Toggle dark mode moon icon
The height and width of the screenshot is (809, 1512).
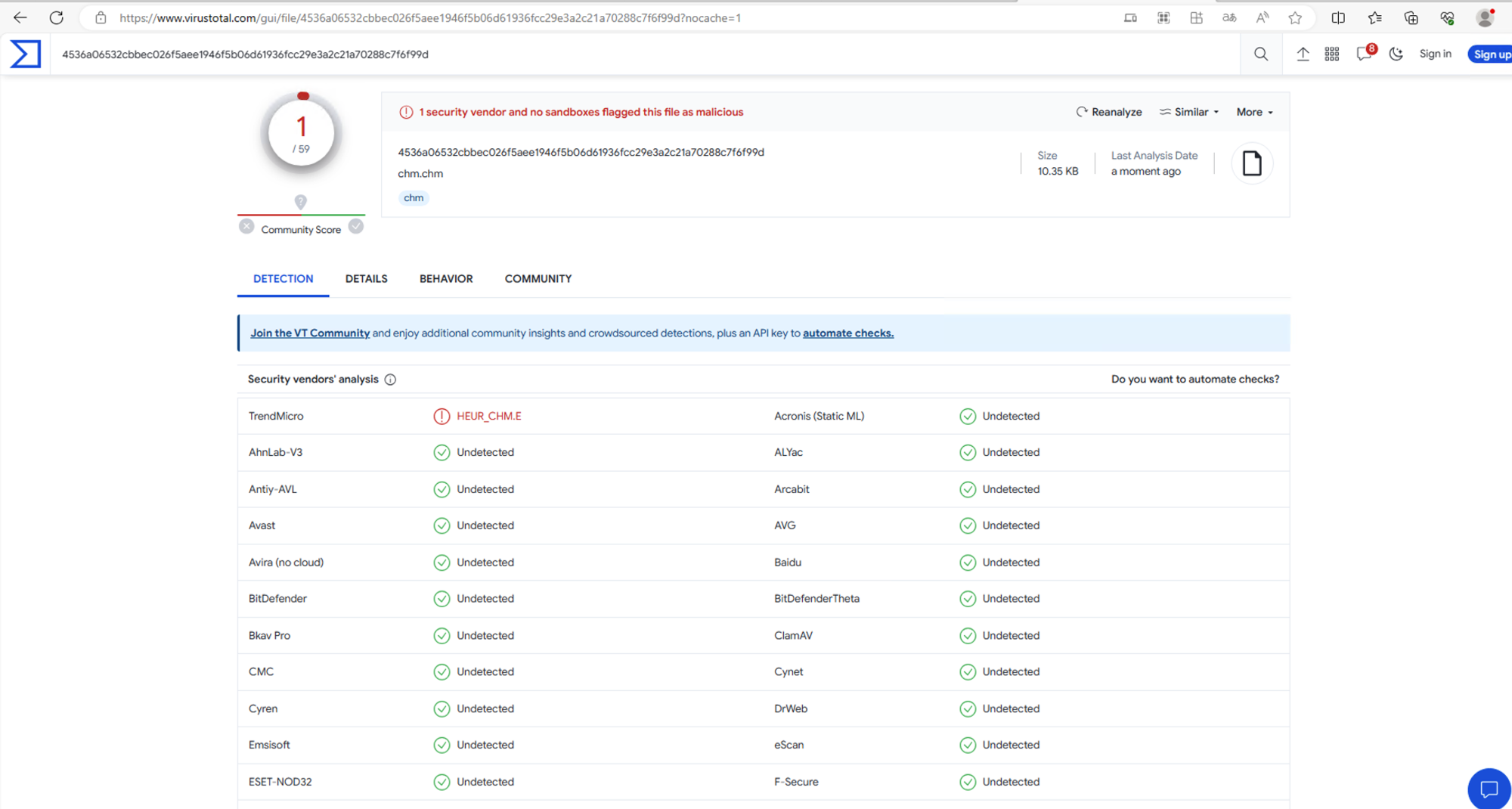coord(1396,54)
